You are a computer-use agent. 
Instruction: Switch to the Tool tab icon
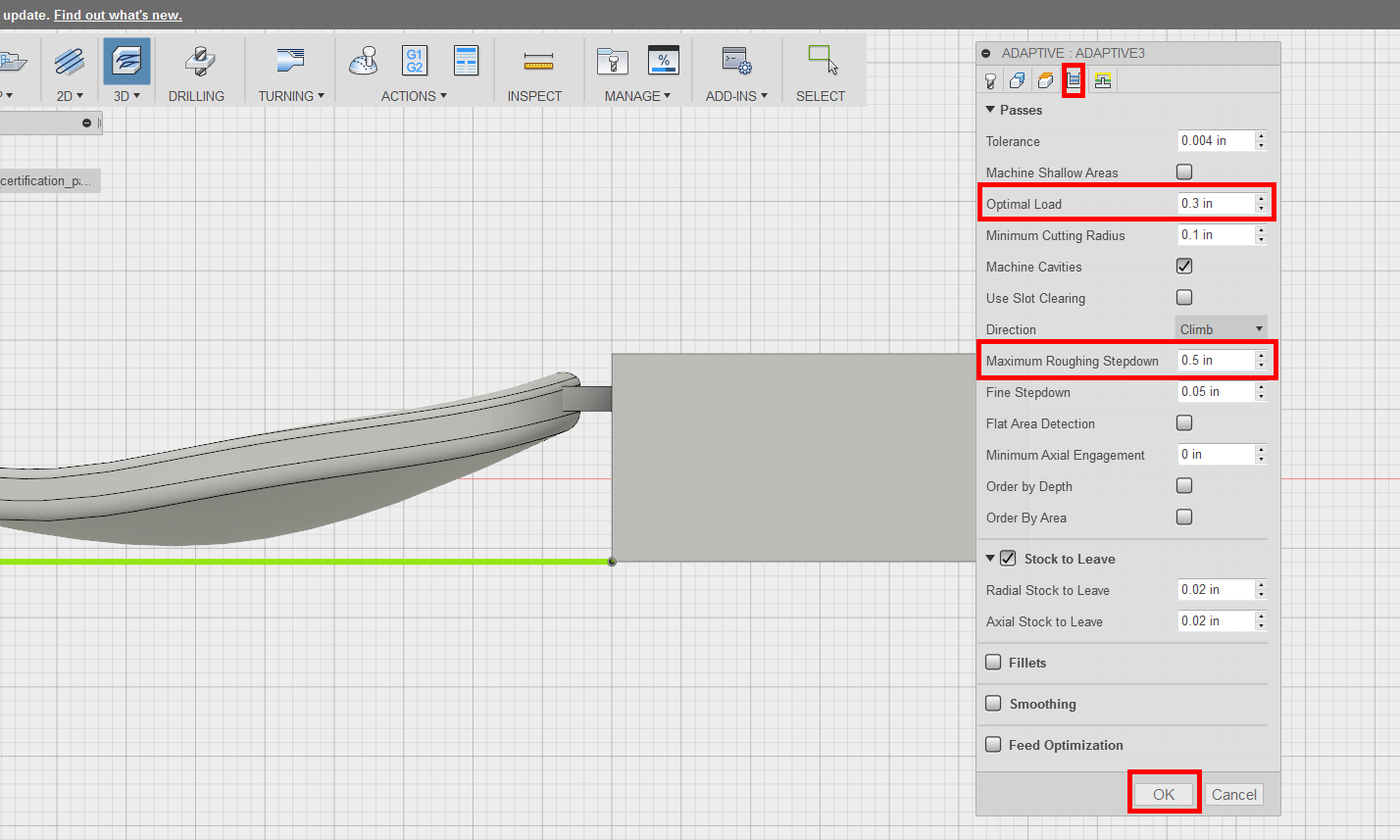(992, 80)
